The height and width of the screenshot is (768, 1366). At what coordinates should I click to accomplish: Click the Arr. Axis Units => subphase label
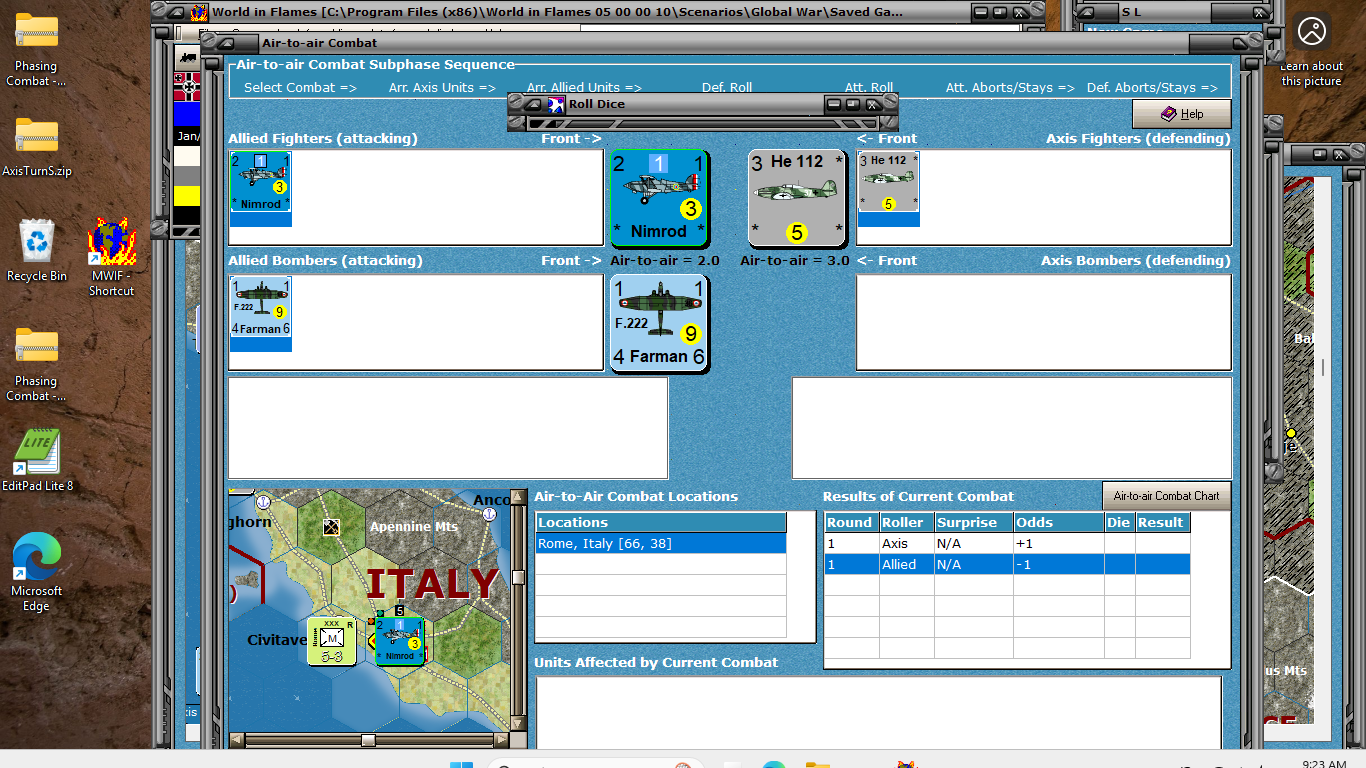(x=442, y=87)
